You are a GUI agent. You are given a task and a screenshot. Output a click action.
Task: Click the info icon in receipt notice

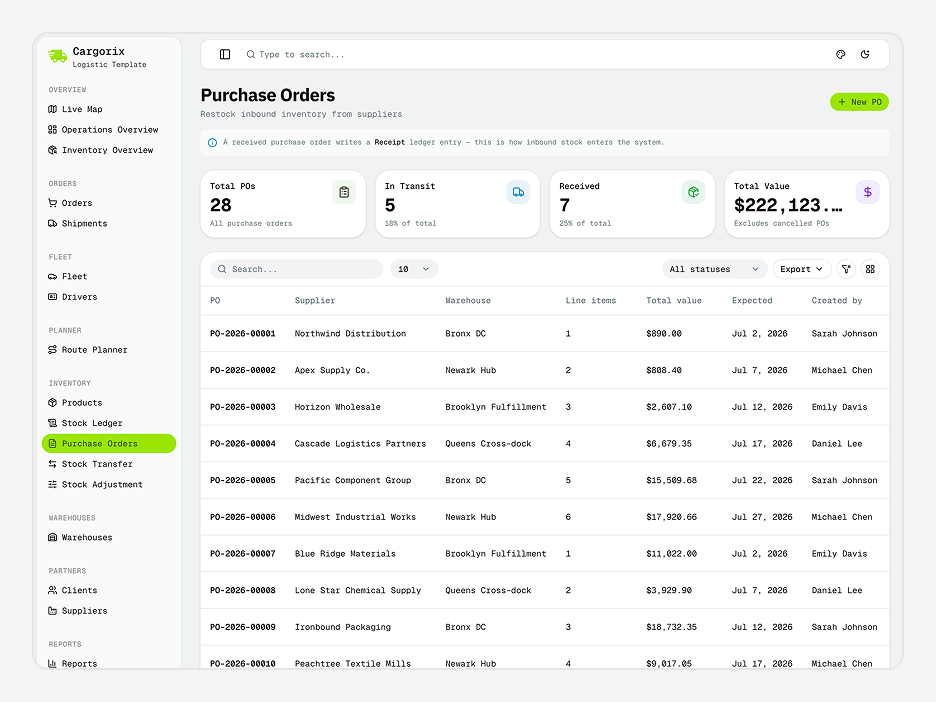[x=212, y=143]
